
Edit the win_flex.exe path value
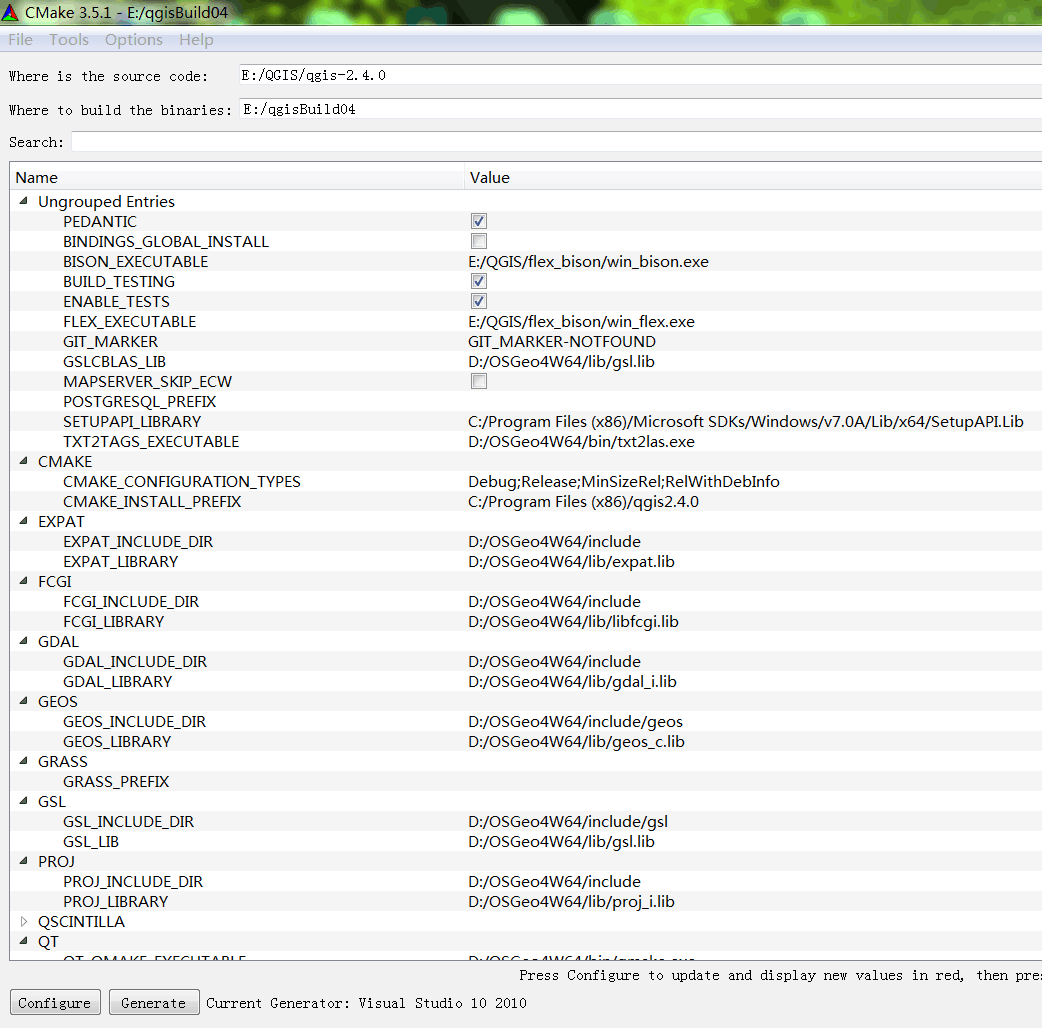(581, 322)
